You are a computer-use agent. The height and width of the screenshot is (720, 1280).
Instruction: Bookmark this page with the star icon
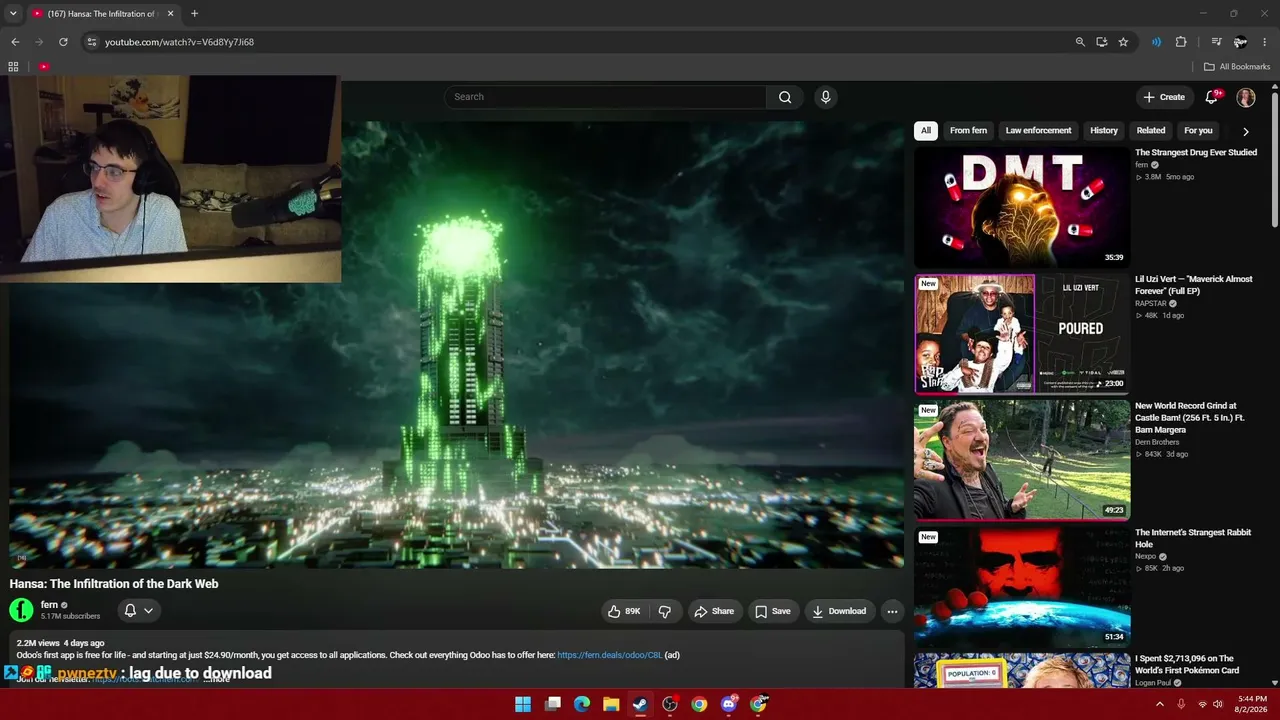1123,42
